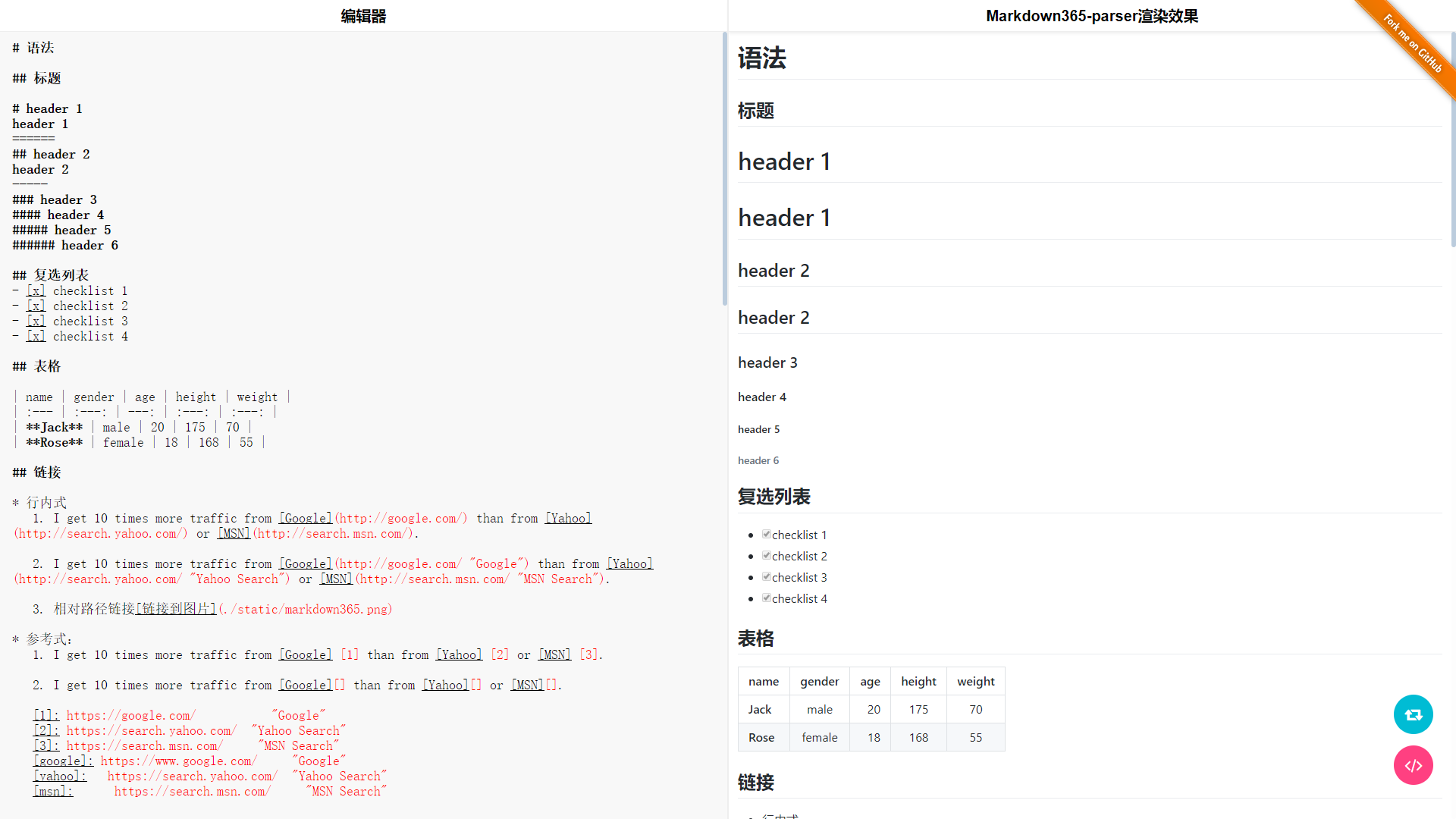Click the Markdown365-parser渲染效果 panel title

[x=1091, y=16]
